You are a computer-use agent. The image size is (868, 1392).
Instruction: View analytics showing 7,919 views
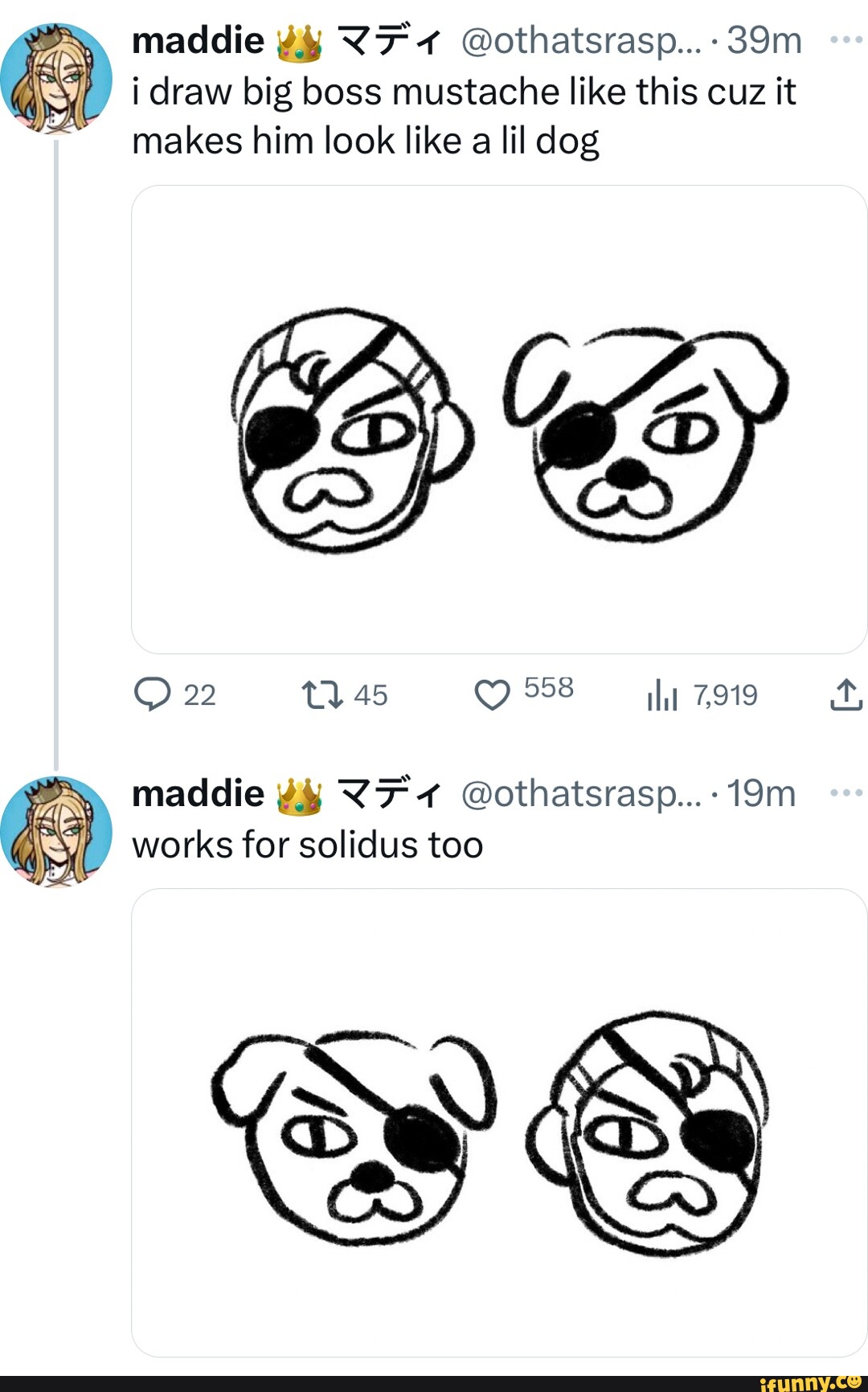pyautogui.click(x=662, y=696)
